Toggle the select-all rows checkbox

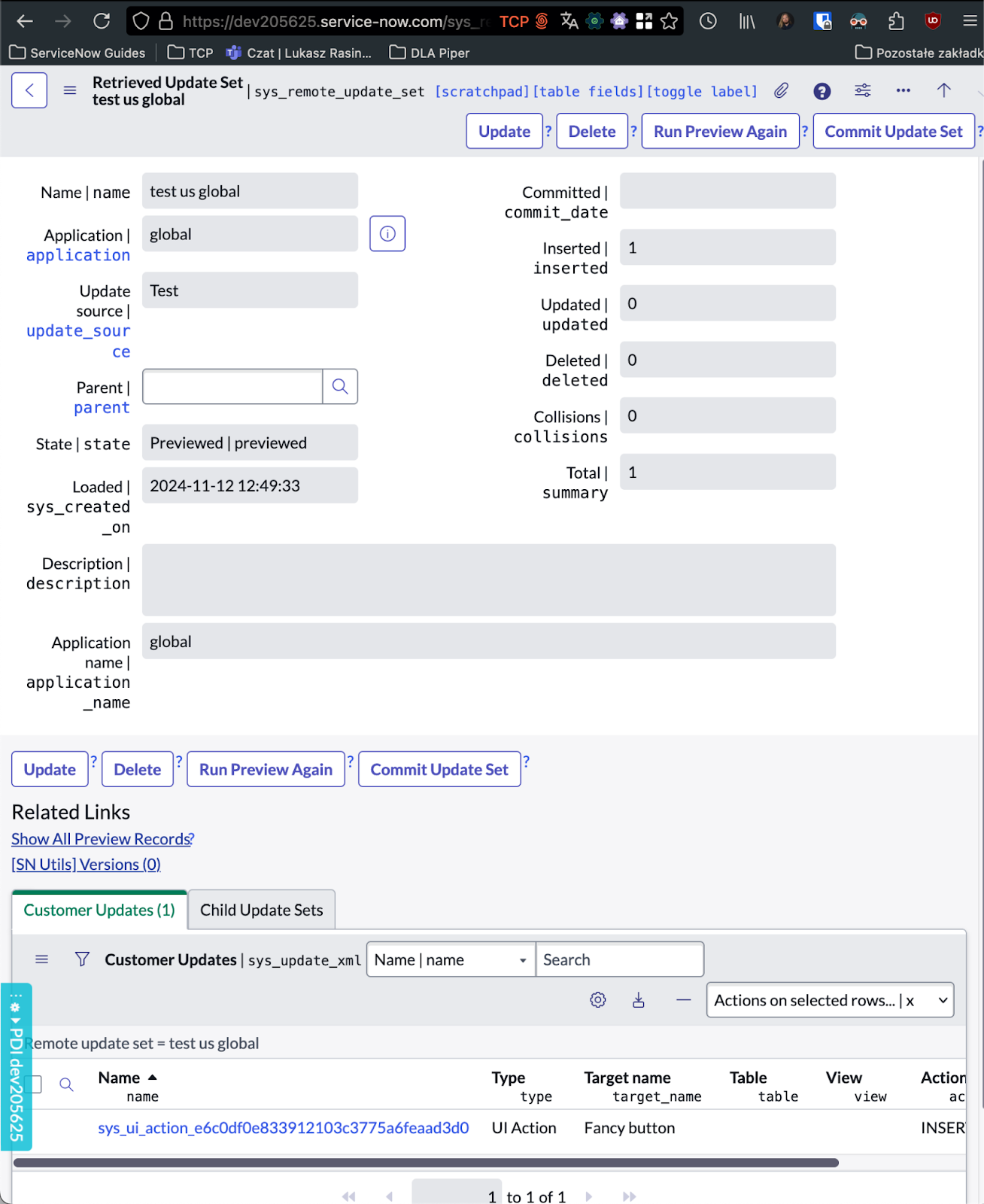coord(34,1084)
